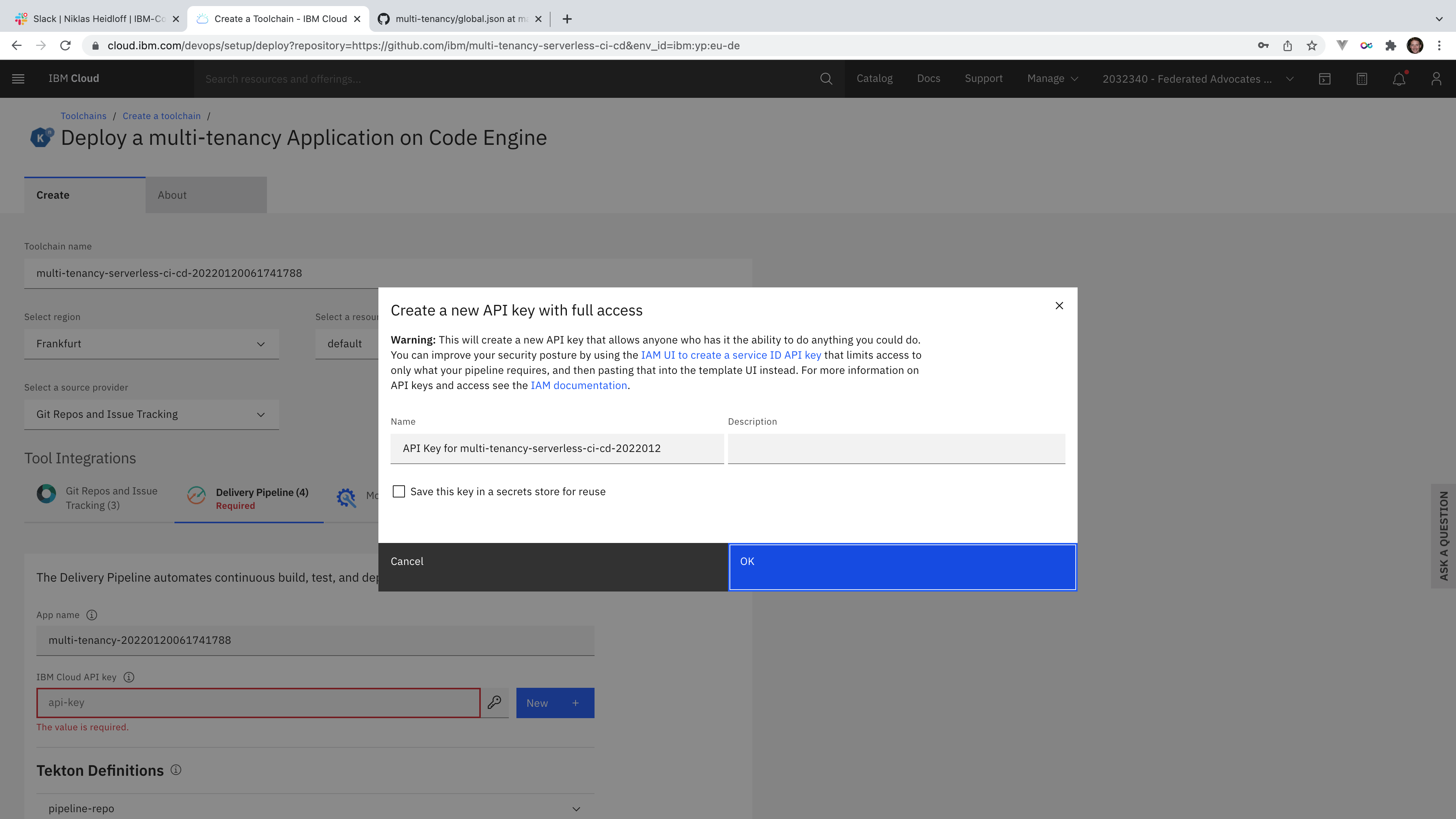Click the search magnifier icon in header

826,78
